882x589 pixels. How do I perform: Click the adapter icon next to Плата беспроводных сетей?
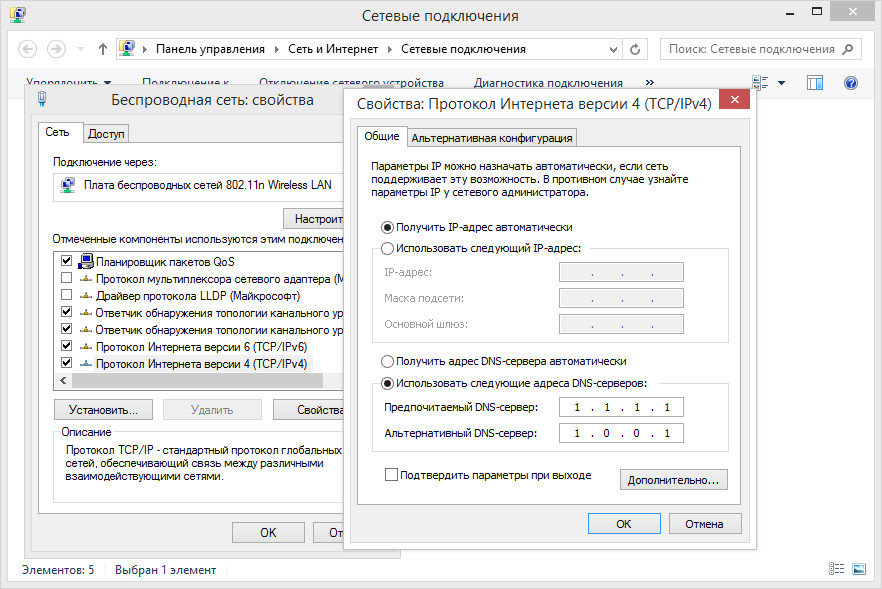[68, 185]
